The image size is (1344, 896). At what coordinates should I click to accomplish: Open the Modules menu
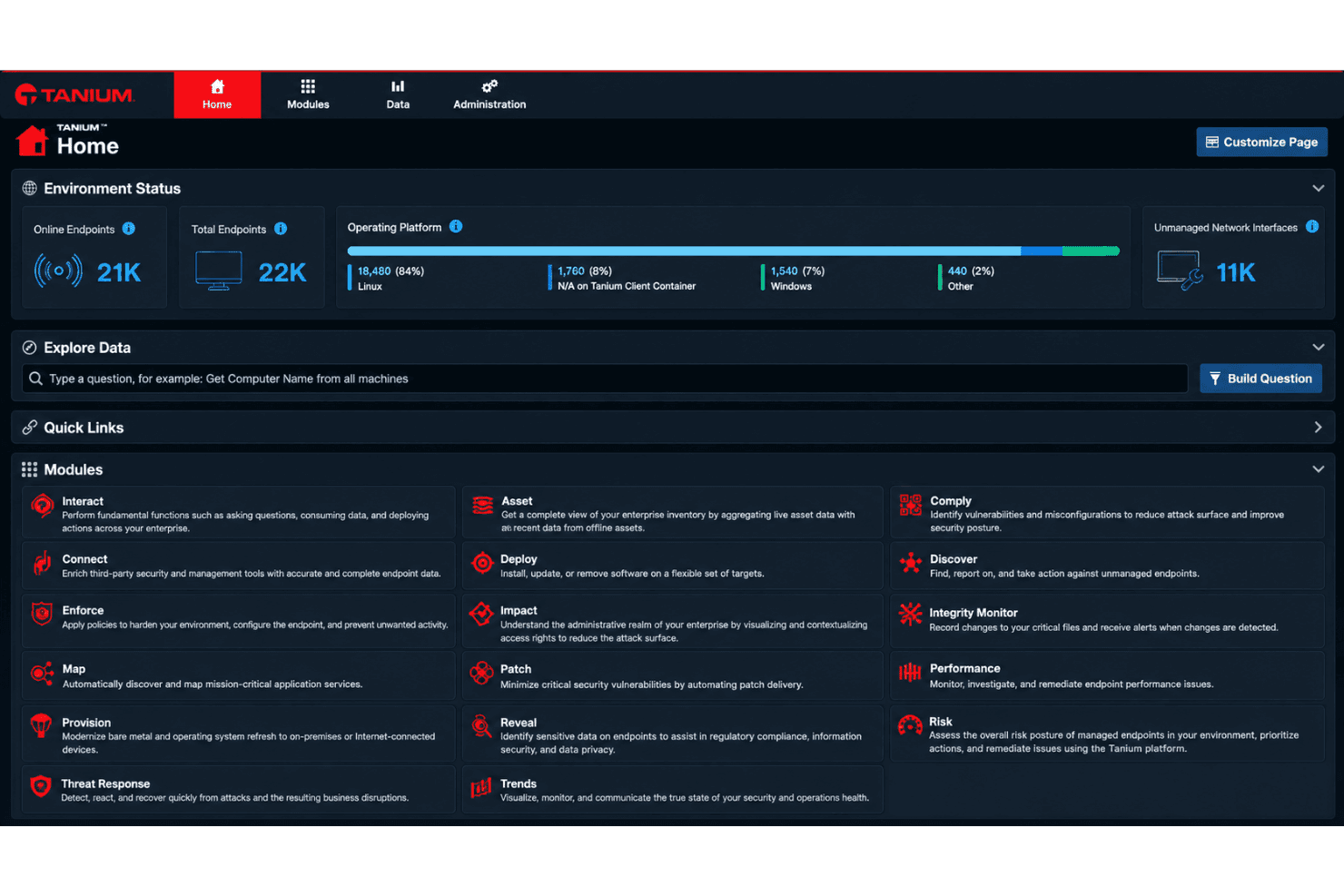(x=308, y=94)
